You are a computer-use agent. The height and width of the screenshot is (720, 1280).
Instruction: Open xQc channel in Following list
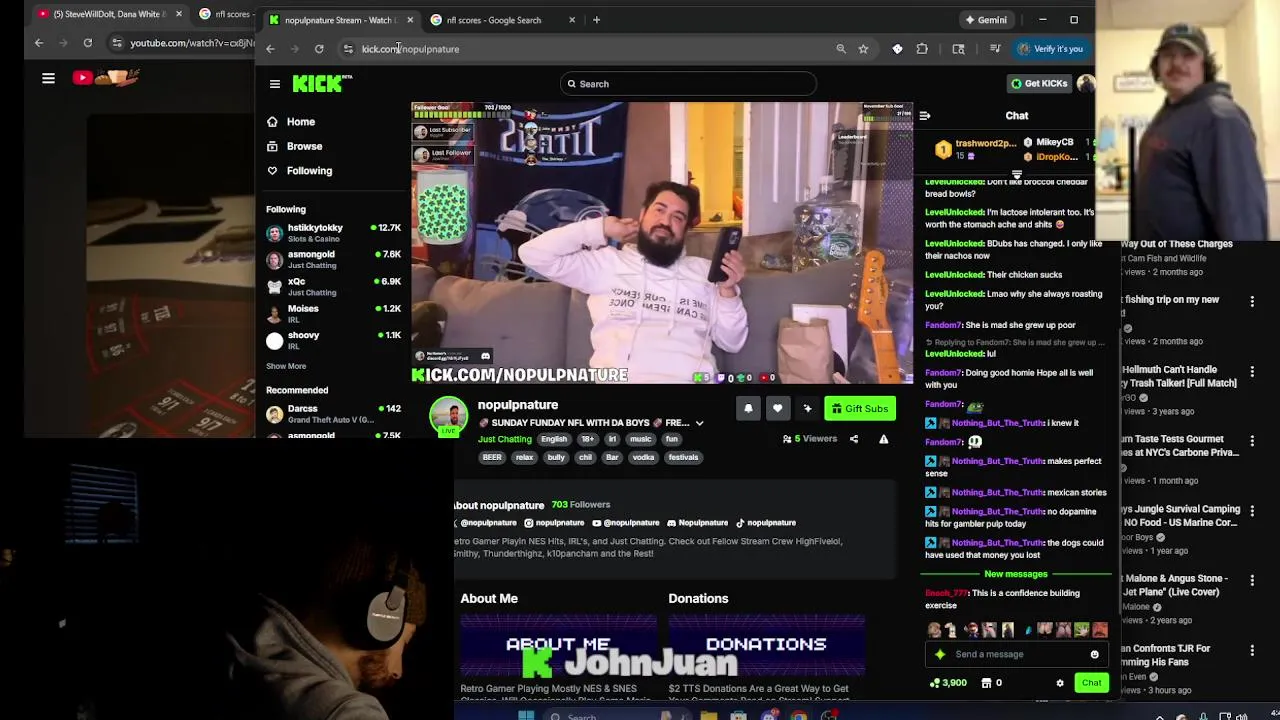(x=334, y=286)
